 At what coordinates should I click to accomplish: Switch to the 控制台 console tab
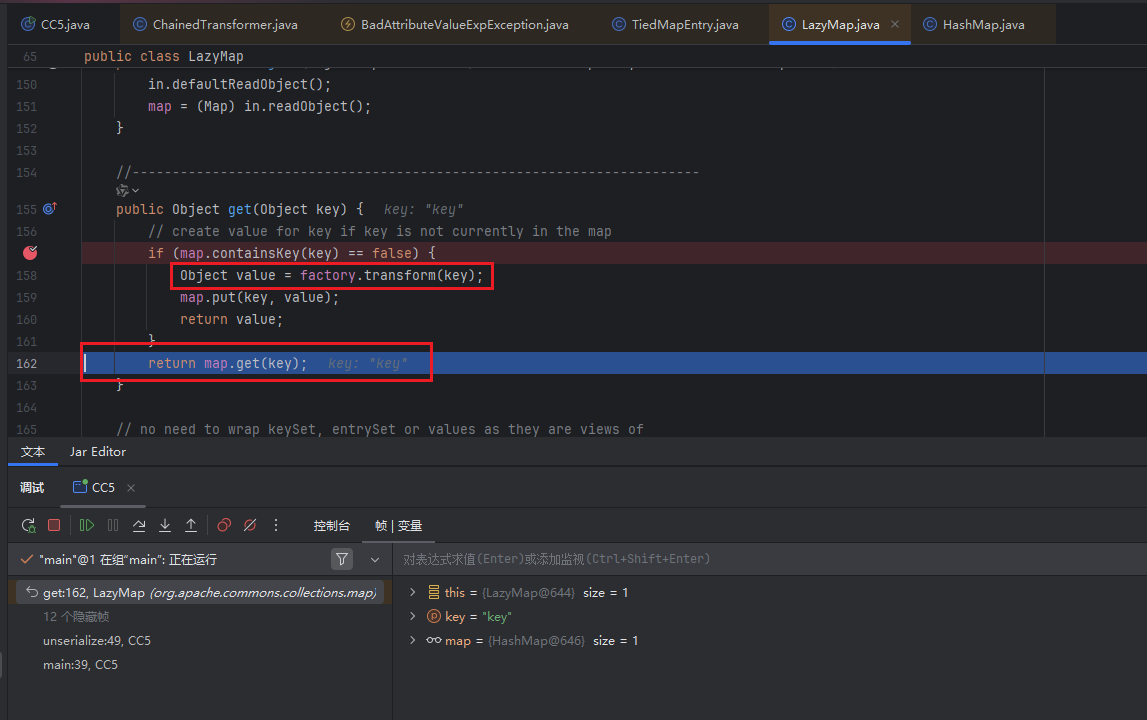(x=331, y=525)
